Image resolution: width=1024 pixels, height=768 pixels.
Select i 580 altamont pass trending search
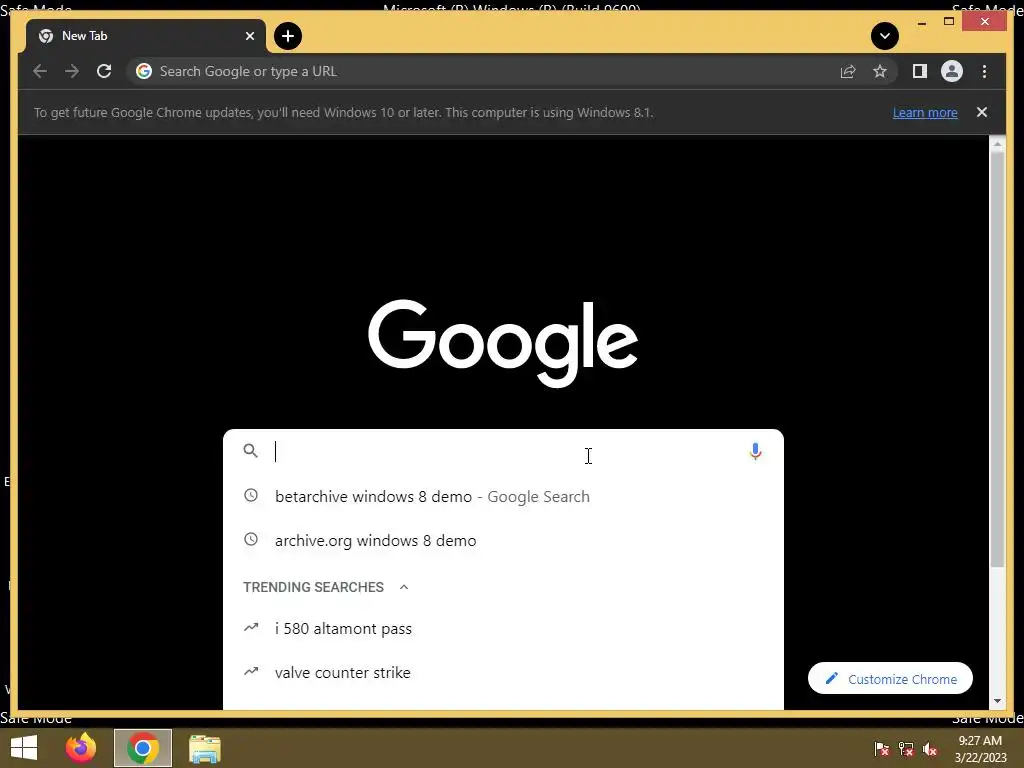tap(503, 628)
